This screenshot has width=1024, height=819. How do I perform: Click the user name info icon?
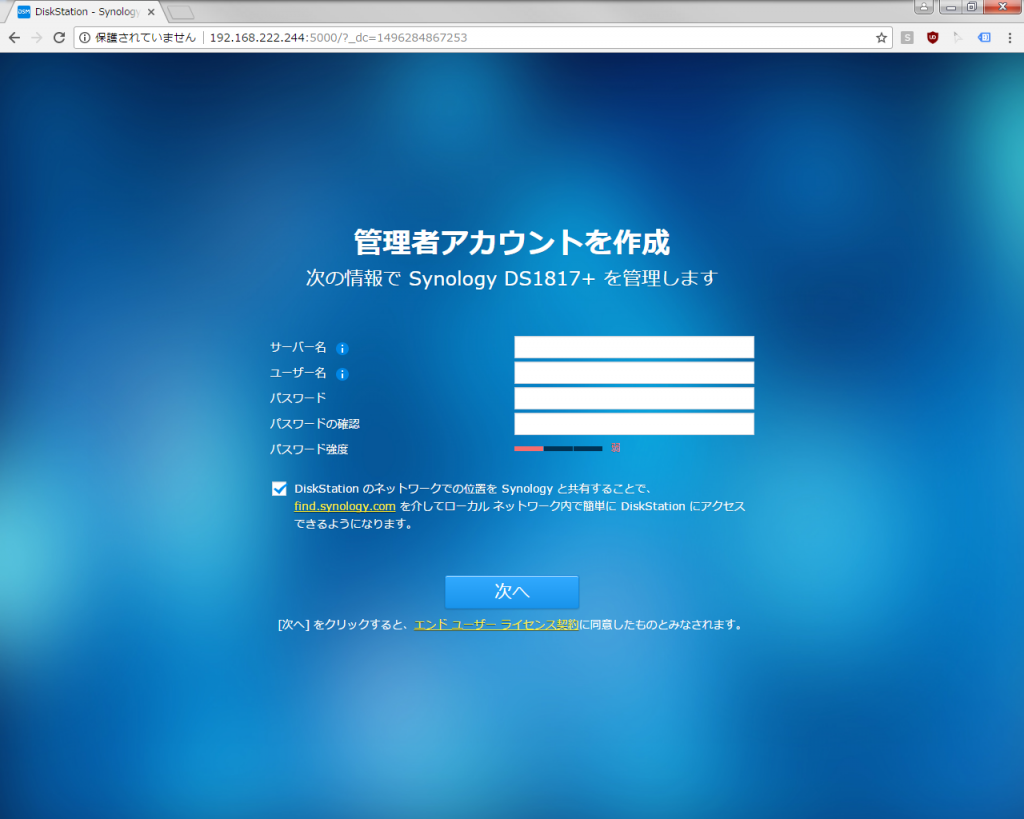point(342,374)
